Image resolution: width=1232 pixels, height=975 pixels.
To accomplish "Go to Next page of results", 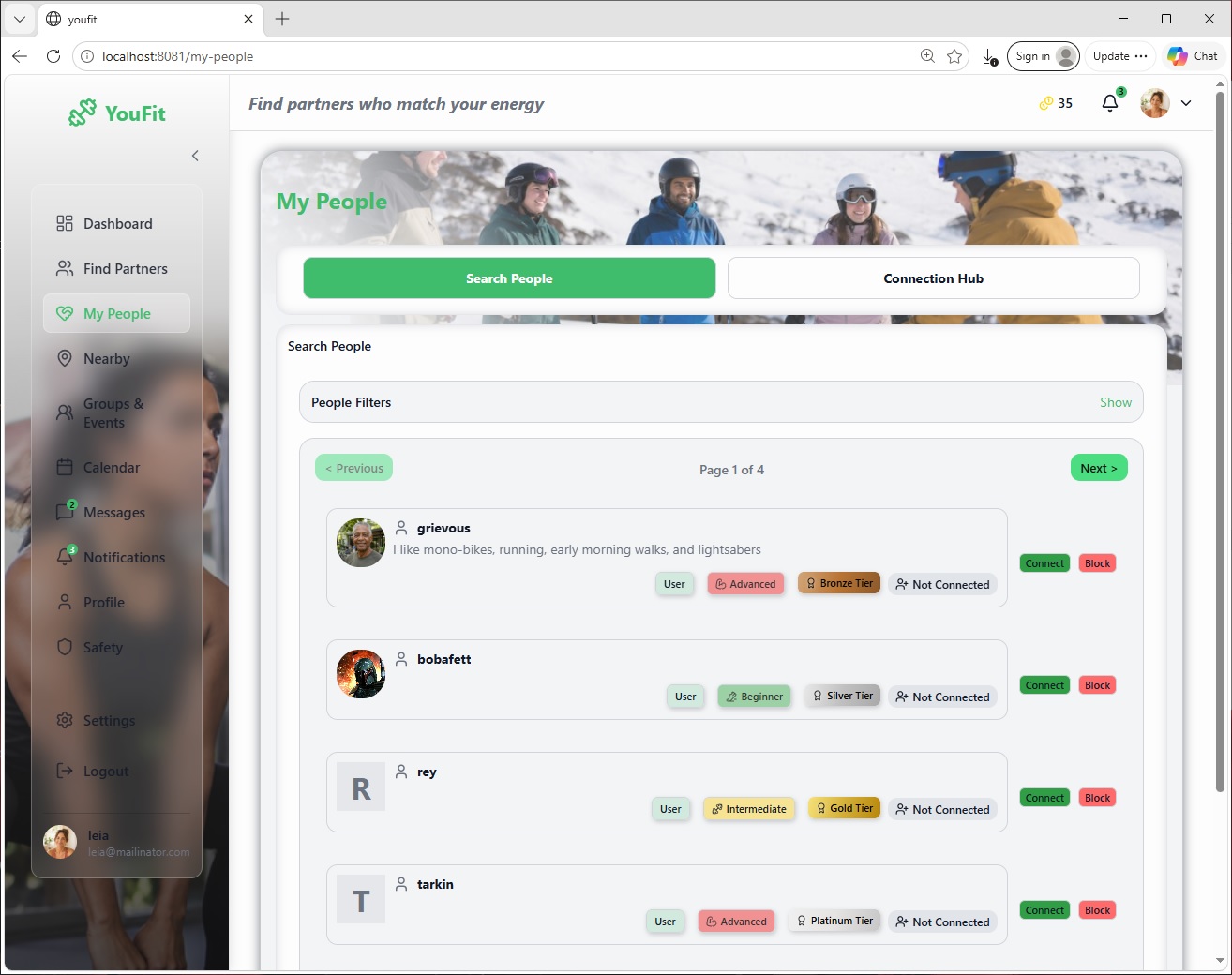I will pyautogui.click(x=1099, y=468).
